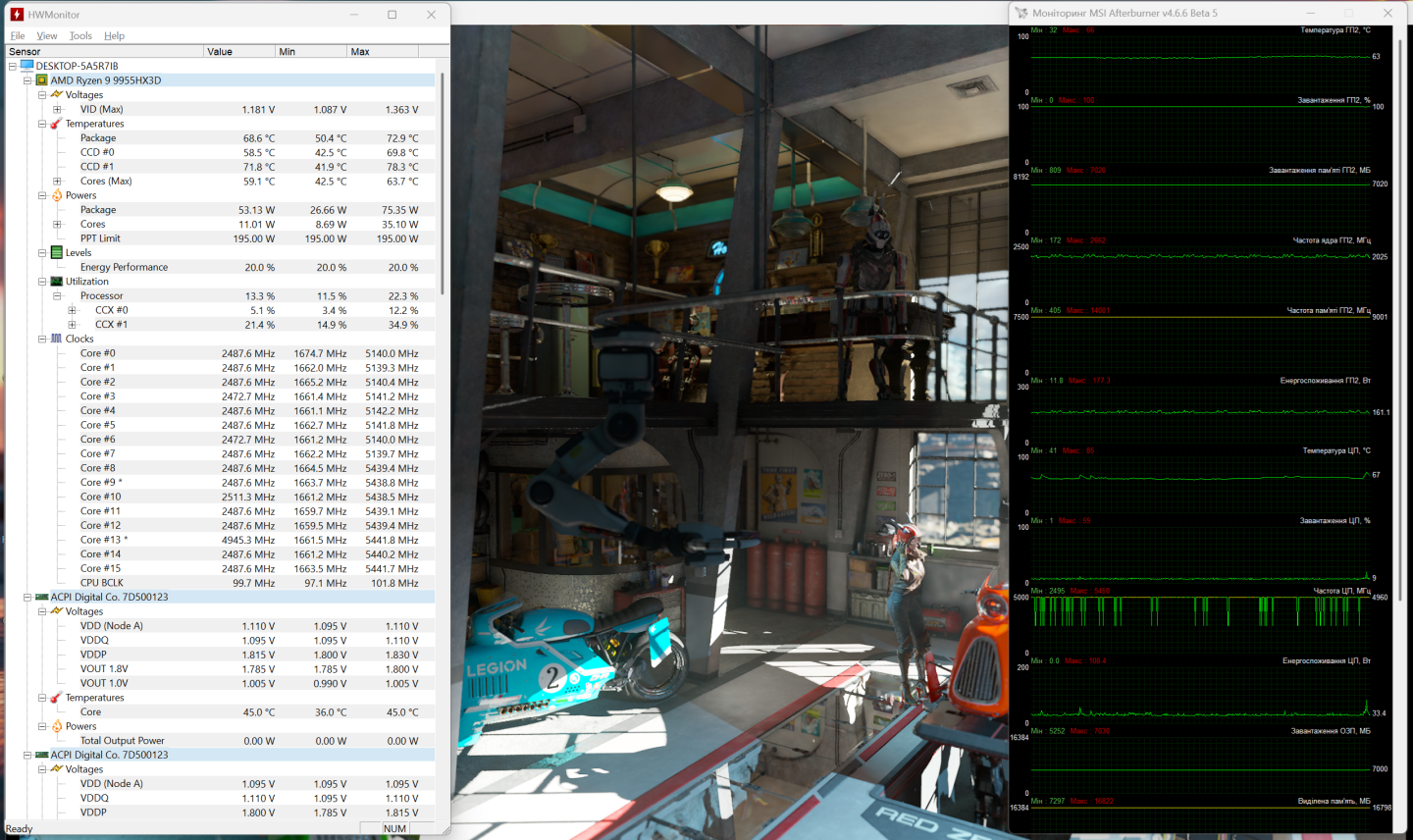1413x840 pixels.
Task: Click the Levels green icon
Action: (57, 252)
